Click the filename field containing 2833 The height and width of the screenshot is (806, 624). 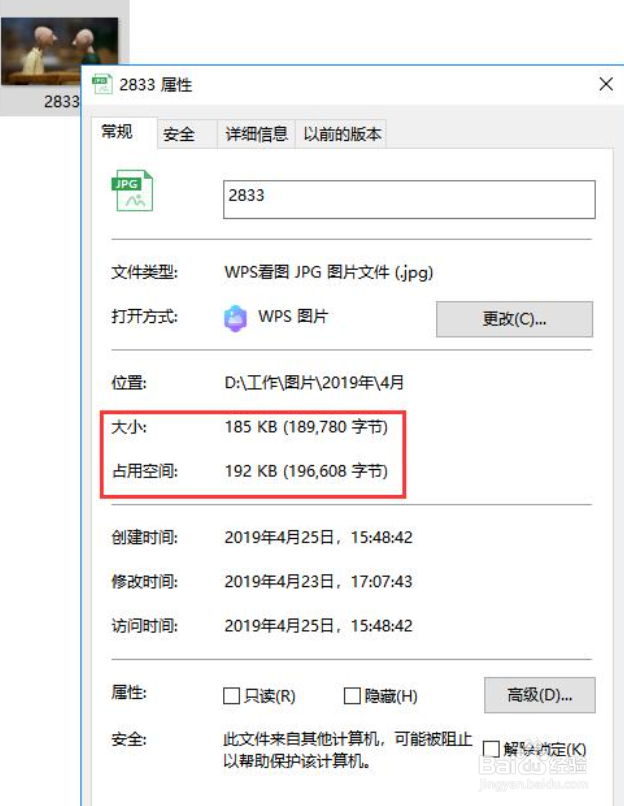pyautogui.click(x=409, y=199)
